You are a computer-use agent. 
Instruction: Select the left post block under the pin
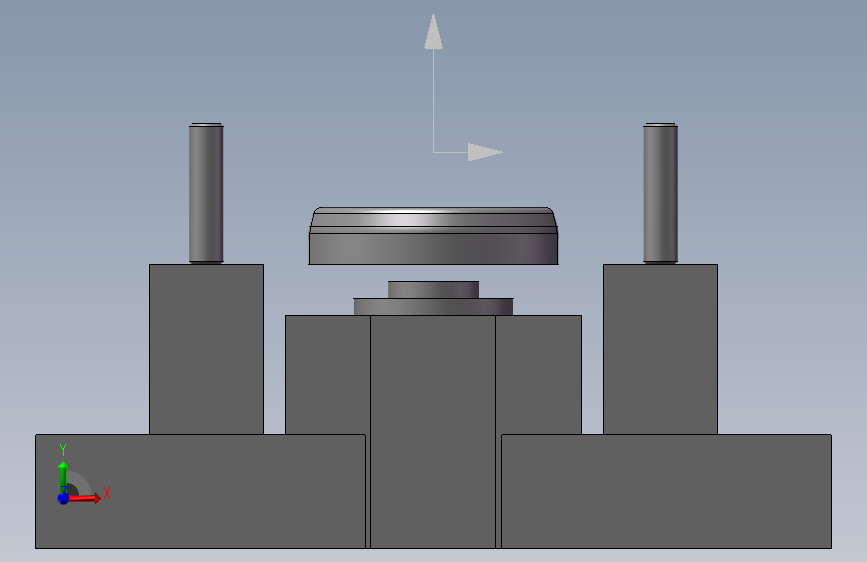tap(206, 349)
